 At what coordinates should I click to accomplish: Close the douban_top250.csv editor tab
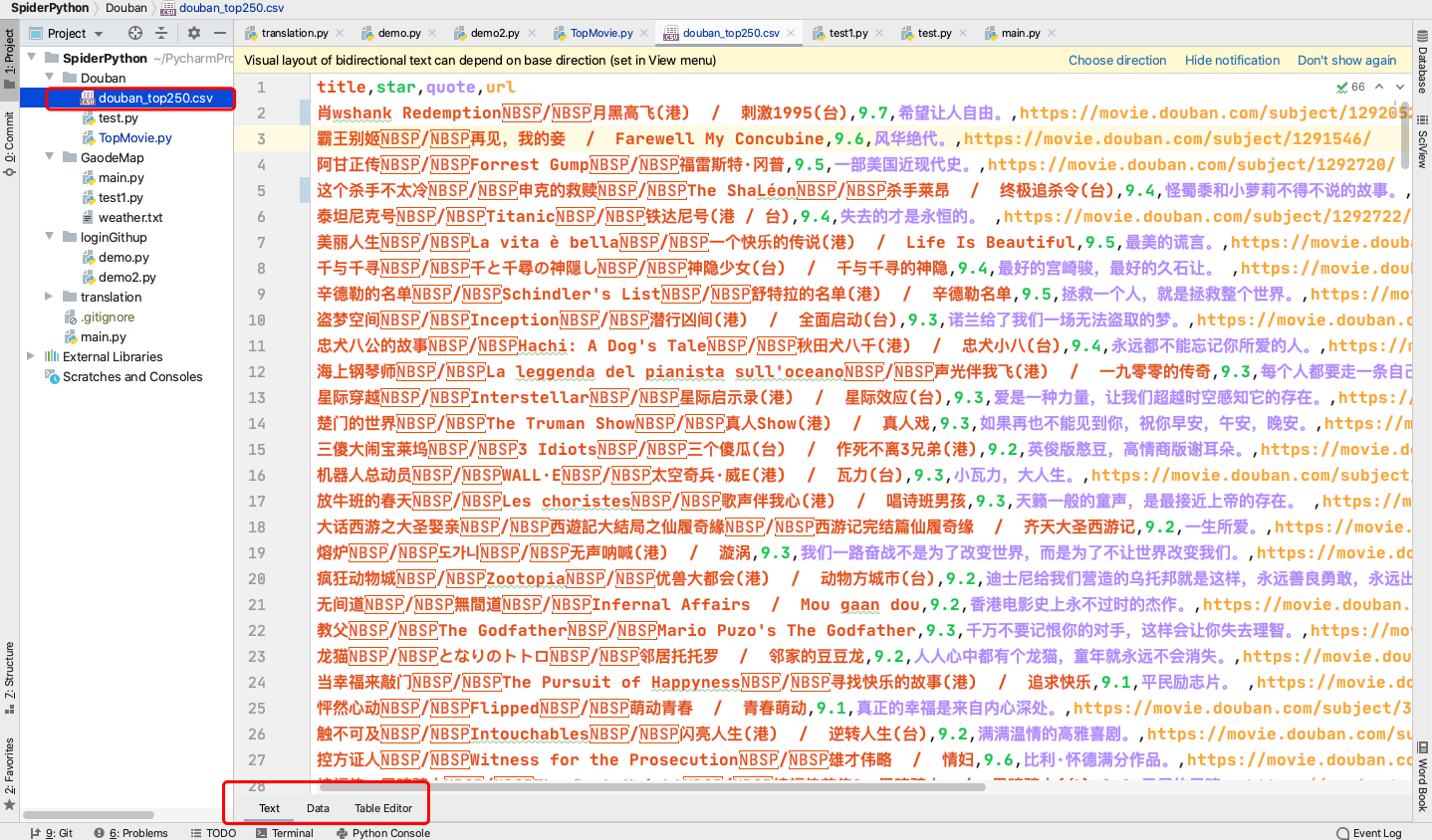click(x=791, y=33)
